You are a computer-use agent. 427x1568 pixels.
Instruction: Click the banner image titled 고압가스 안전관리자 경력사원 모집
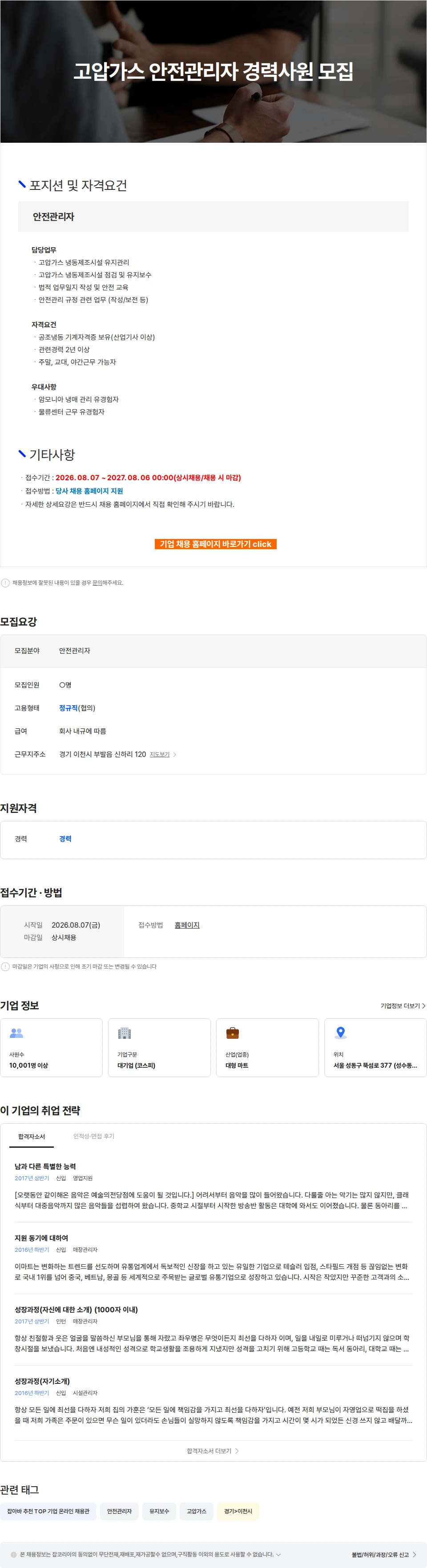pyautogui.click(x=213, y=71)
